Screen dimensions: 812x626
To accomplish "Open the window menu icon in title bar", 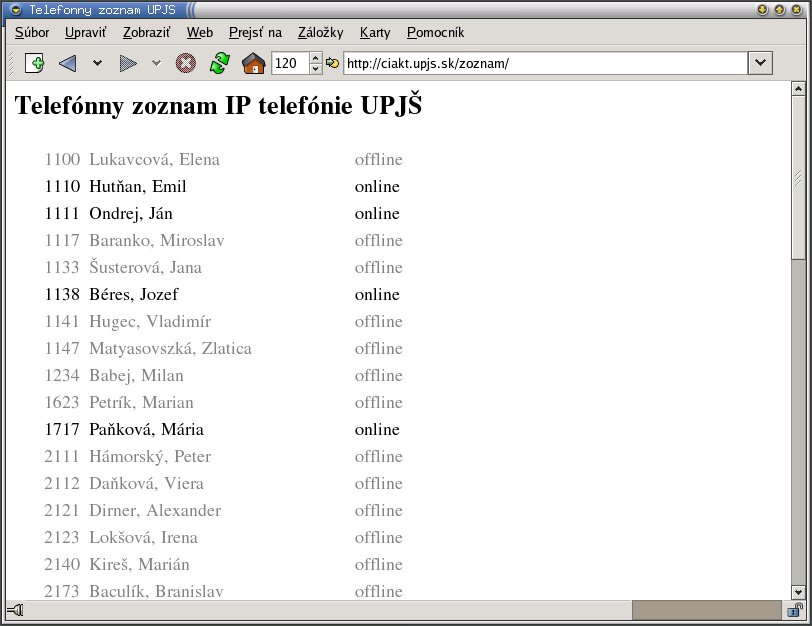I will pyautogui.click(x=16, y=9).
